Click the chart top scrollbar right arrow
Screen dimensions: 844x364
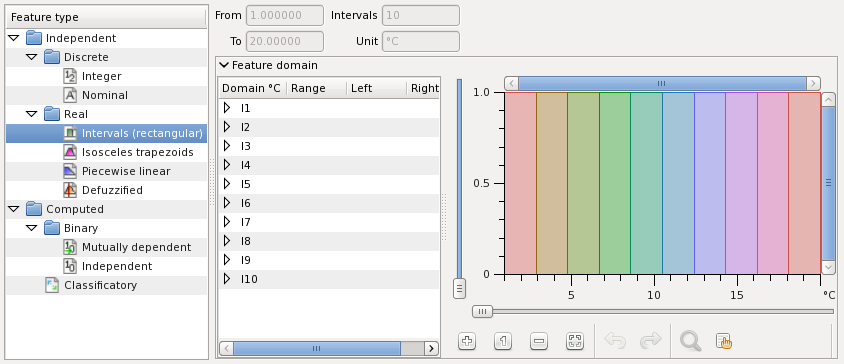[x=813, y=83]
